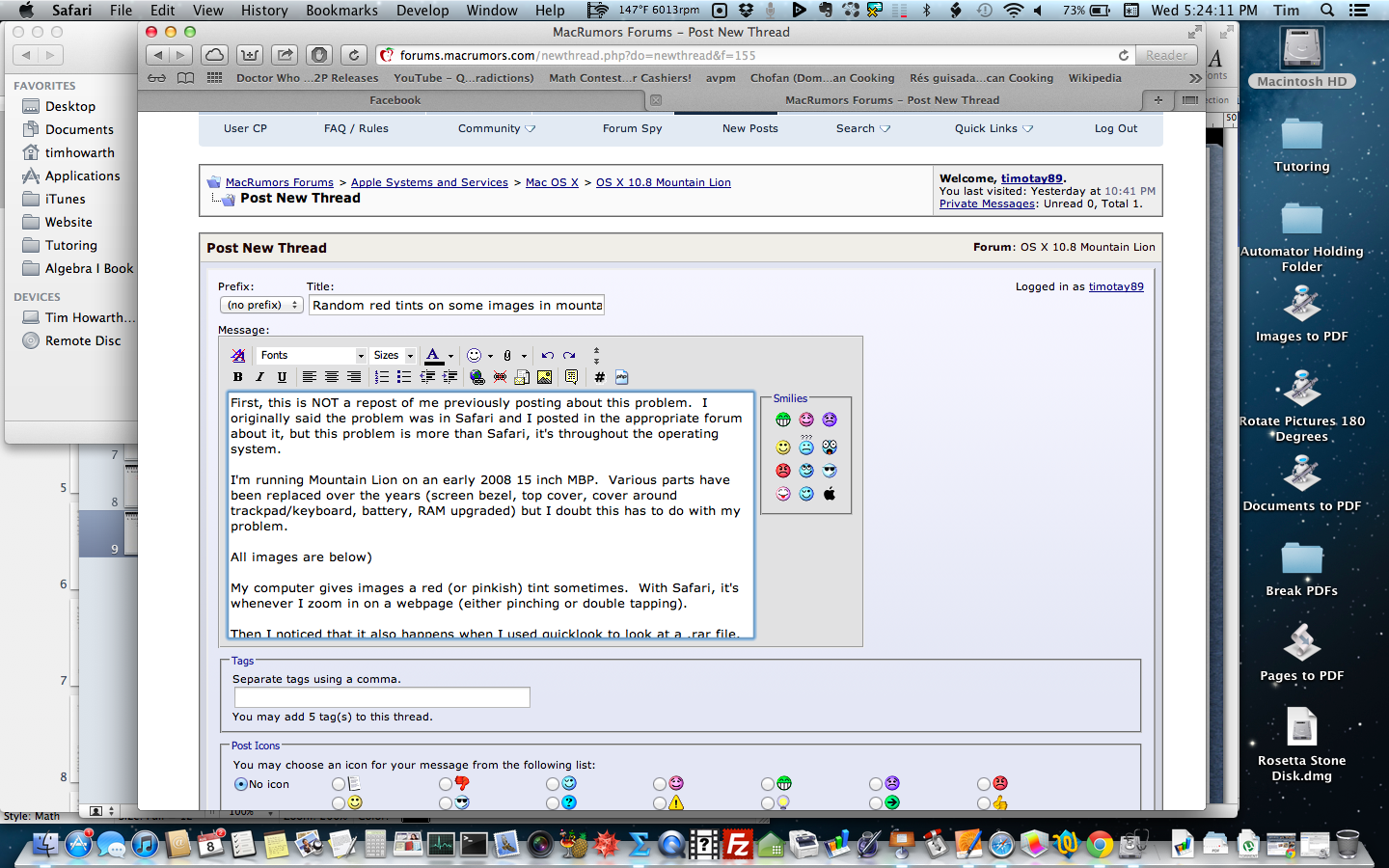This screenshot has width=1389, height=868.
Task: Select the green grin post icon radio
Action: [768, 784]
